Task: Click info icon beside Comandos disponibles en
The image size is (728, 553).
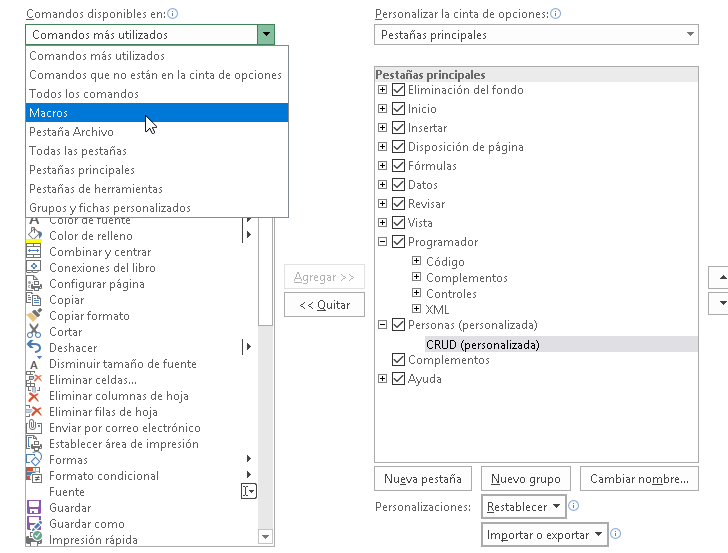Action: [173, 13]
